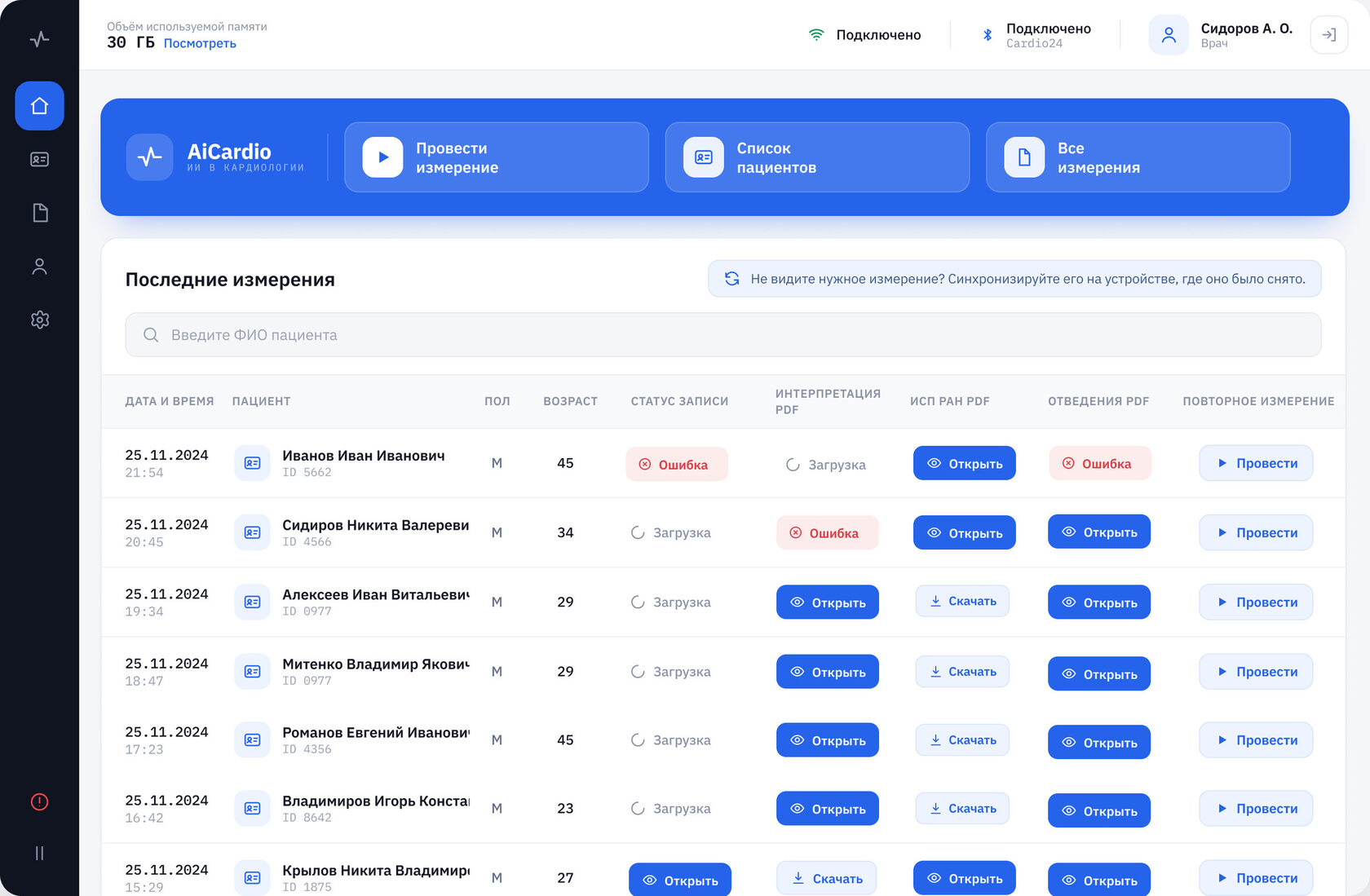Click the logout arrow icon
The width and height of the screenshot is (1370, 896).
pyautogui.click(x=1328, y=35)
